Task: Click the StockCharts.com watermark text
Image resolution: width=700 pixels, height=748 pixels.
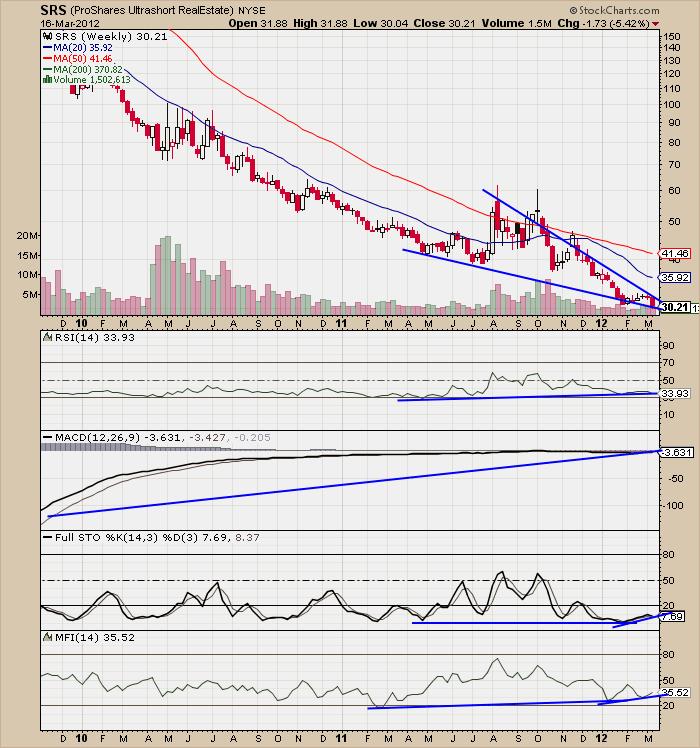Action: pos(614,10)
